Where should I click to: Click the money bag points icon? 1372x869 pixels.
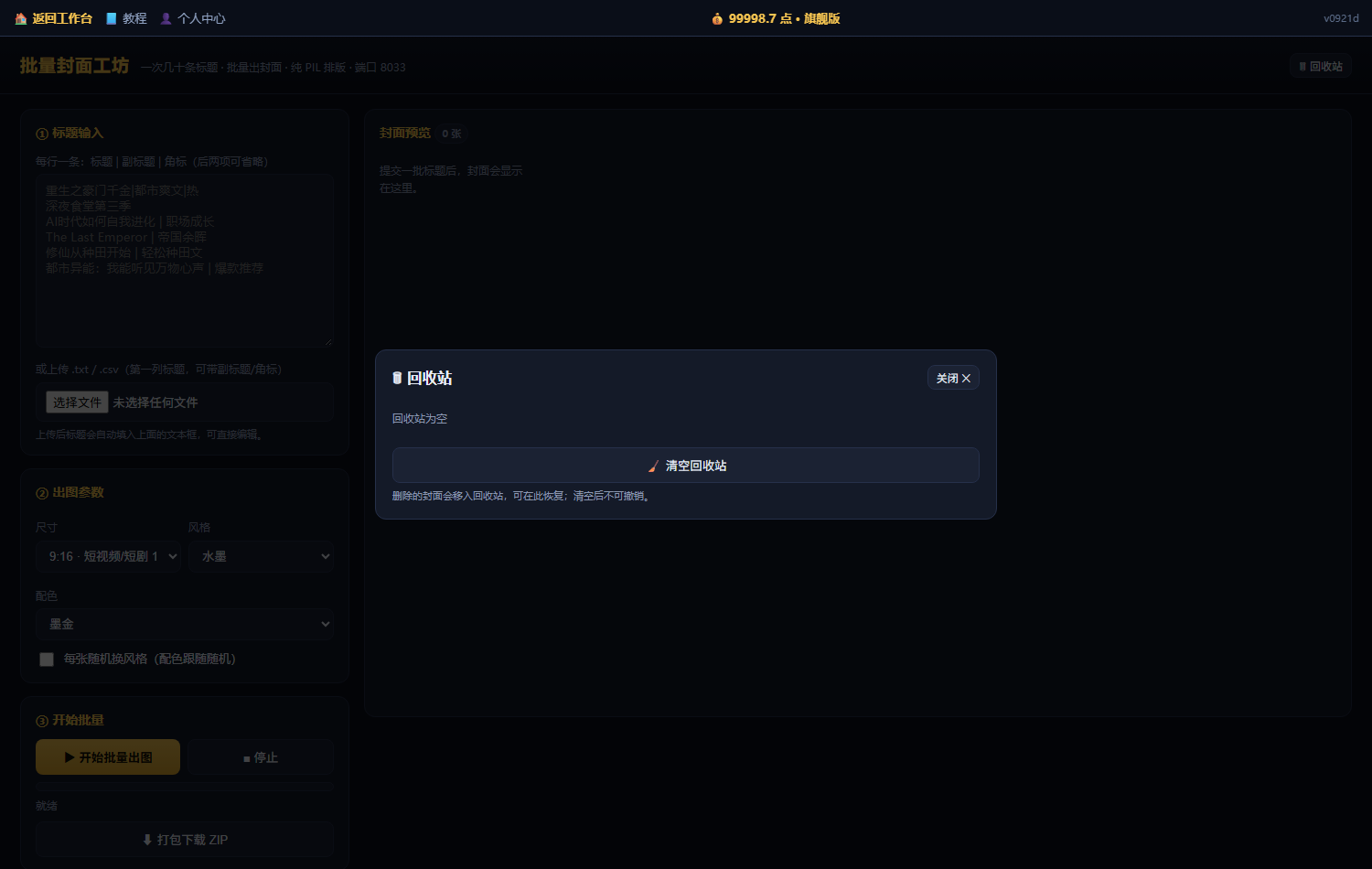coord(717,18)
